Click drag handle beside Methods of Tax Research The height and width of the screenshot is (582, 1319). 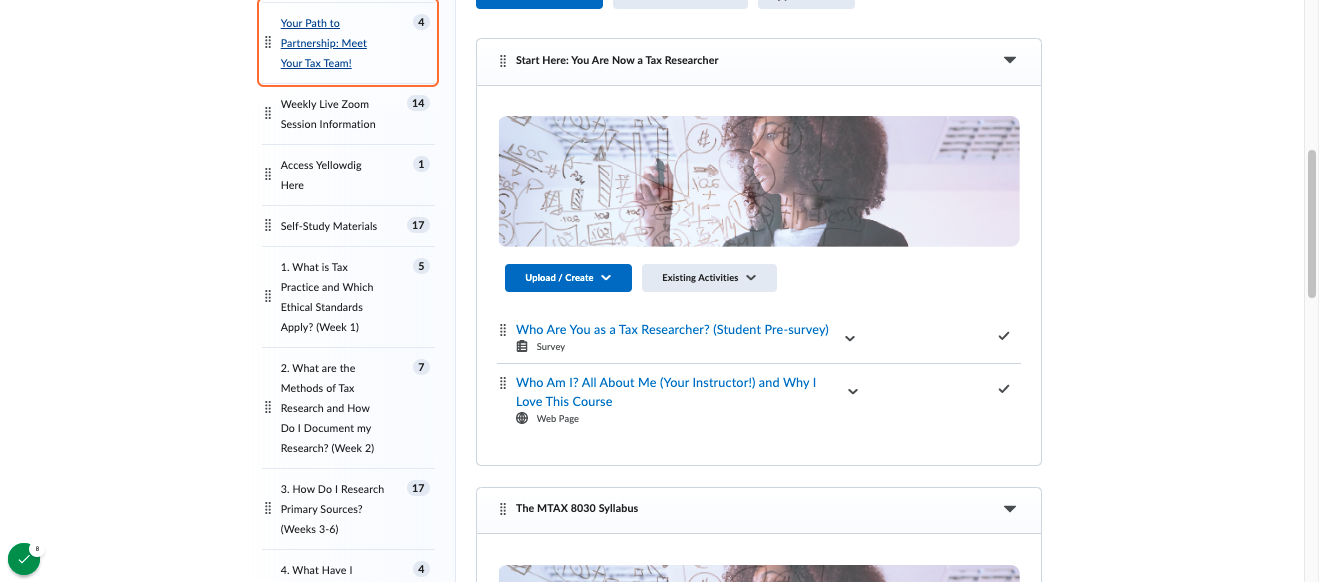267,407
